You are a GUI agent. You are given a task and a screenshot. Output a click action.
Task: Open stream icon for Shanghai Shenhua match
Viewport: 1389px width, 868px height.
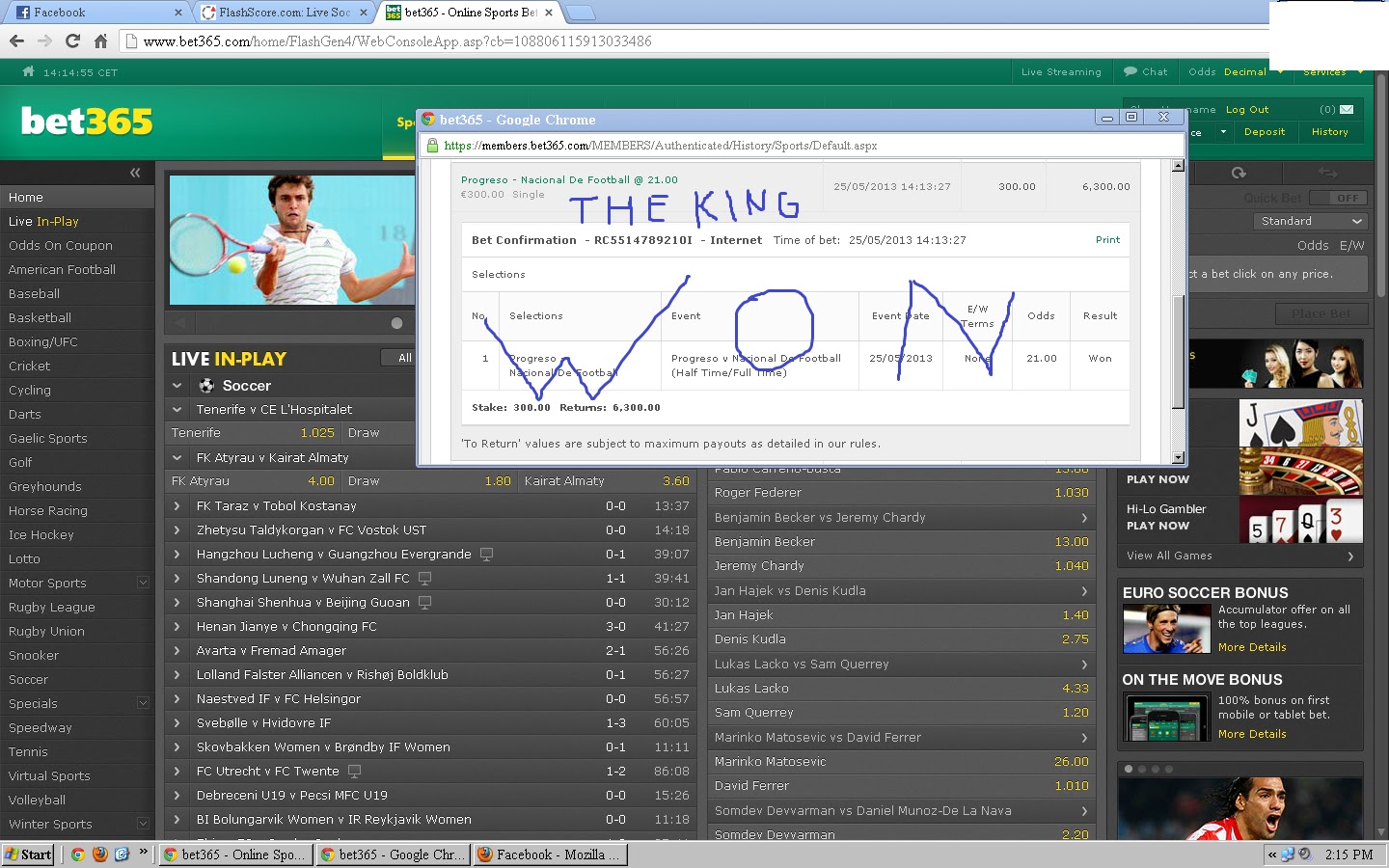424,602
